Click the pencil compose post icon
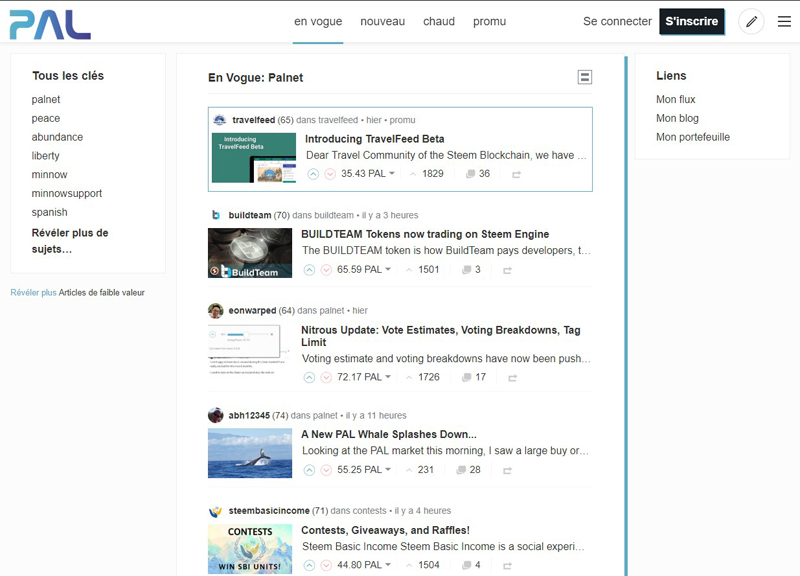This screenshot has height=576, width=800. click(752, 21)
